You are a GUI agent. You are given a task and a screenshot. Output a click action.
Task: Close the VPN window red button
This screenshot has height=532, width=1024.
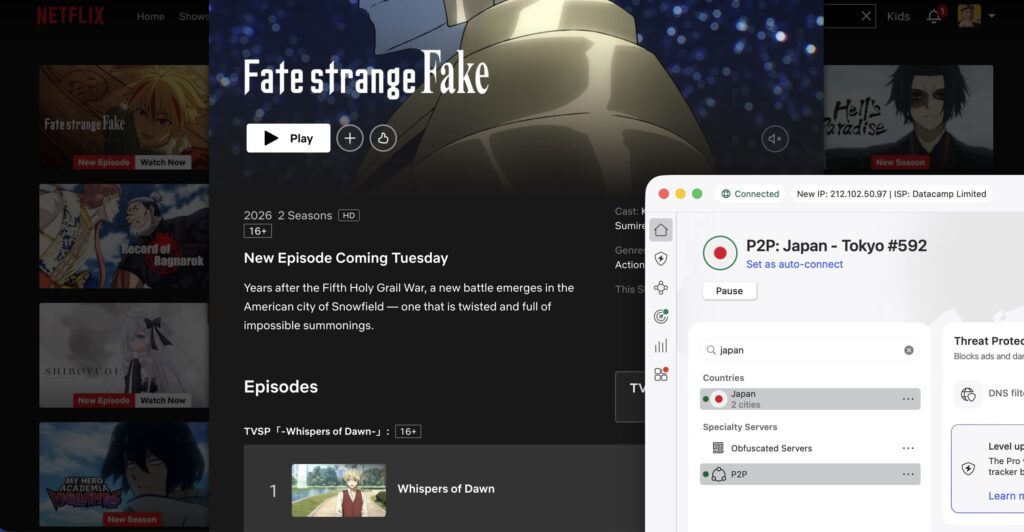pyautogui.click(x=664, y=194)
